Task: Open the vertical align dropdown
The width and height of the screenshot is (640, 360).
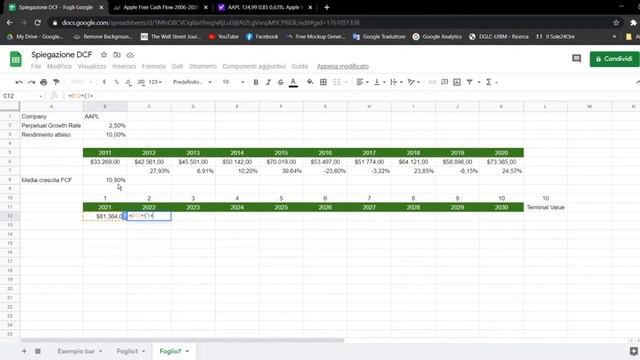Action: 379,82
